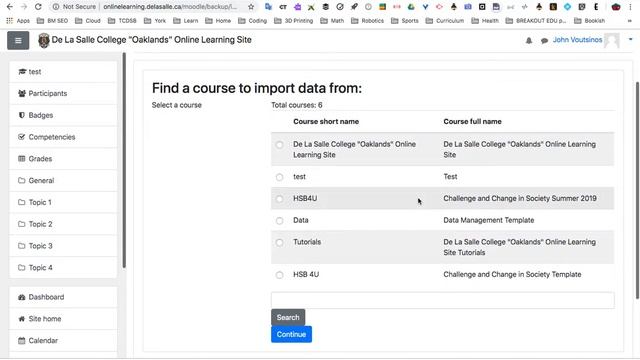Click the CT extension icon
This screenshot has width=640, height=360.
pos(283,7)
